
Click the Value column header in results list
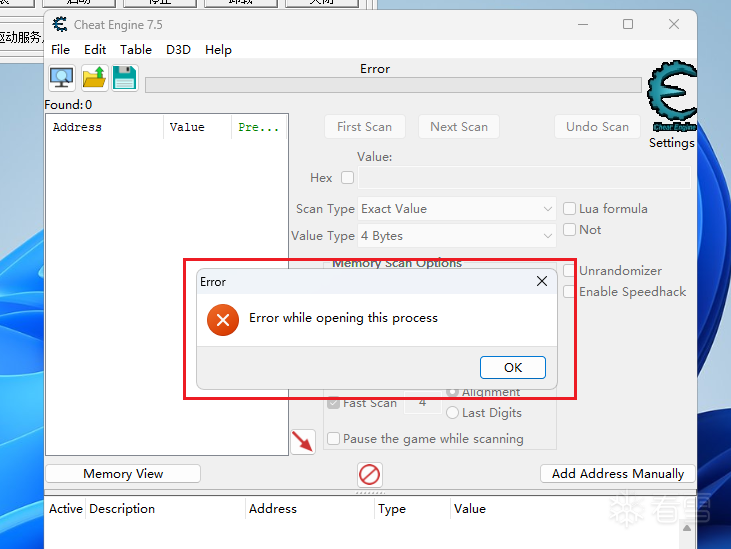click(197, 127)
